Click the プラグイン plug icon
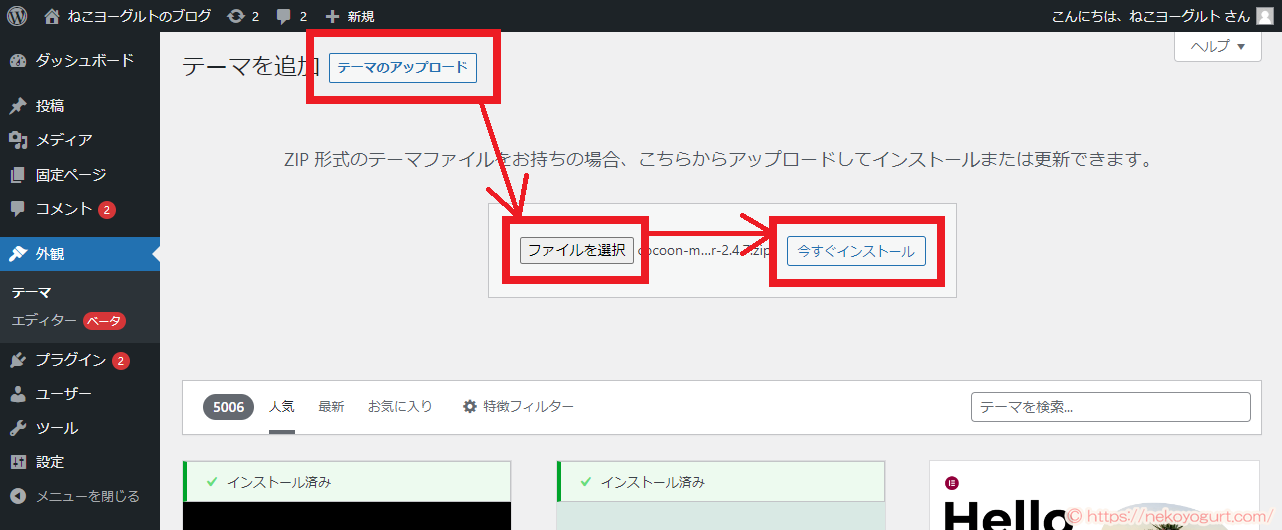The width and height of the screenshot is (1282, 530). (18, 360)
